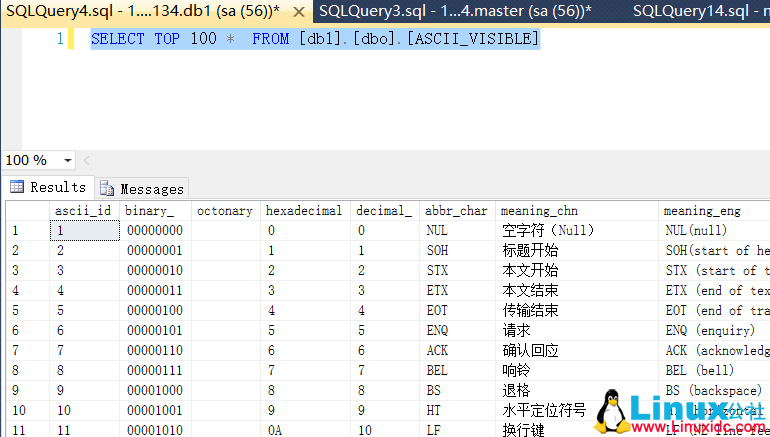Click the ascii_id cell in row 1
This screenshot has width=770, height=437.
tap(84, 230)
